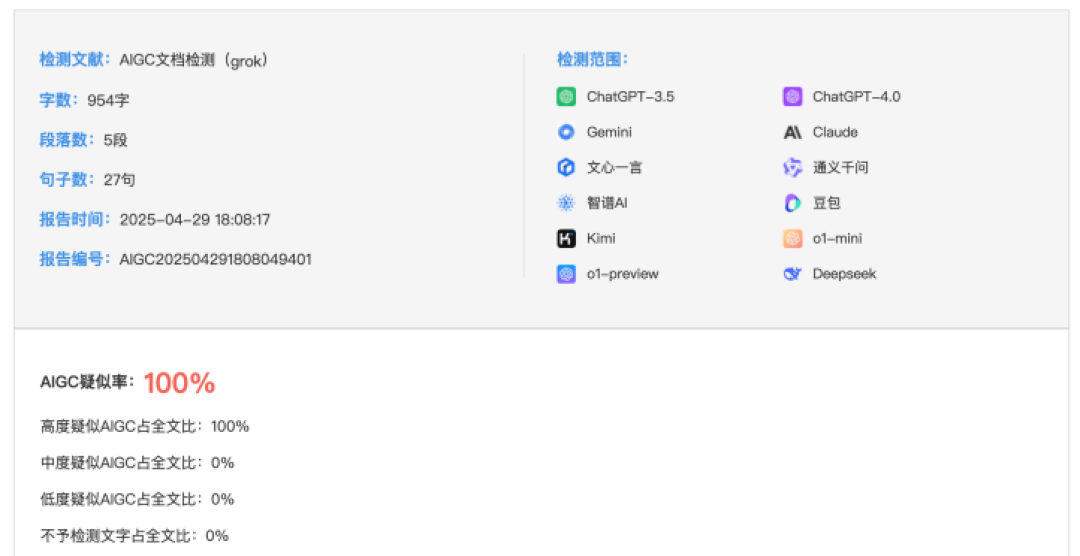Click the 检测文献 label
The image size is (1080, 556).
pos(74,59)
